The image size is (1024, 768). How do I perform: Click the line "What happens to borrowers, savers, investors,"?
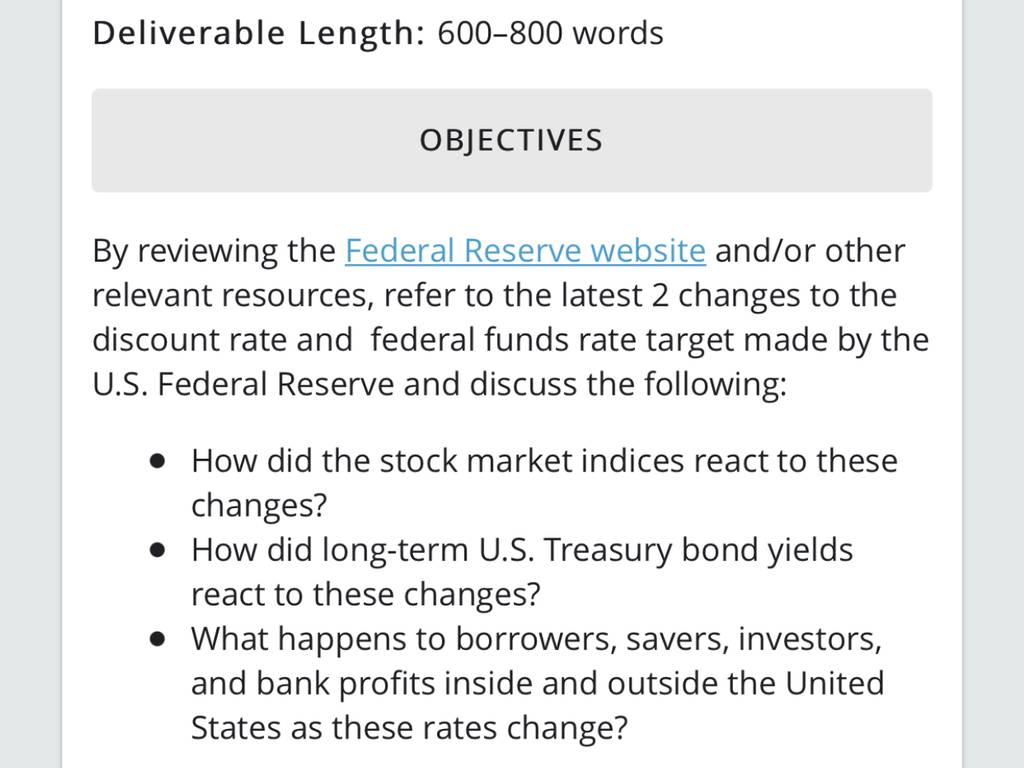(537, 639)
